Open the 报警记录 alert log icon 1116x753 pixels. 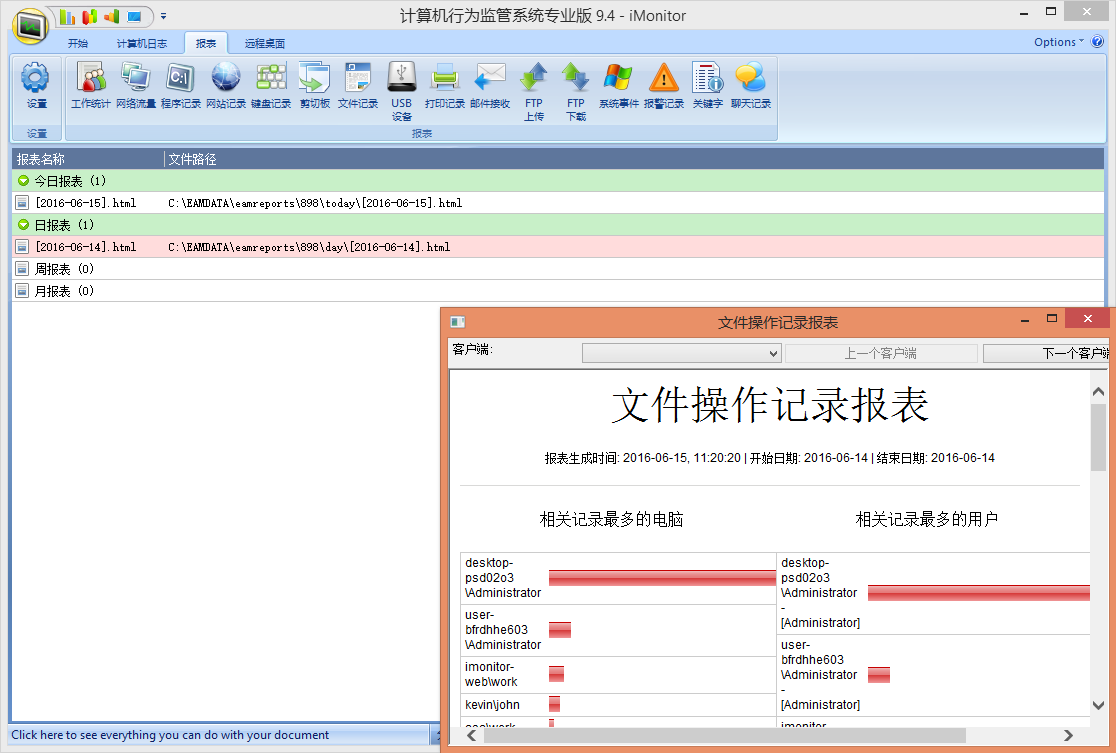point(664,85)
